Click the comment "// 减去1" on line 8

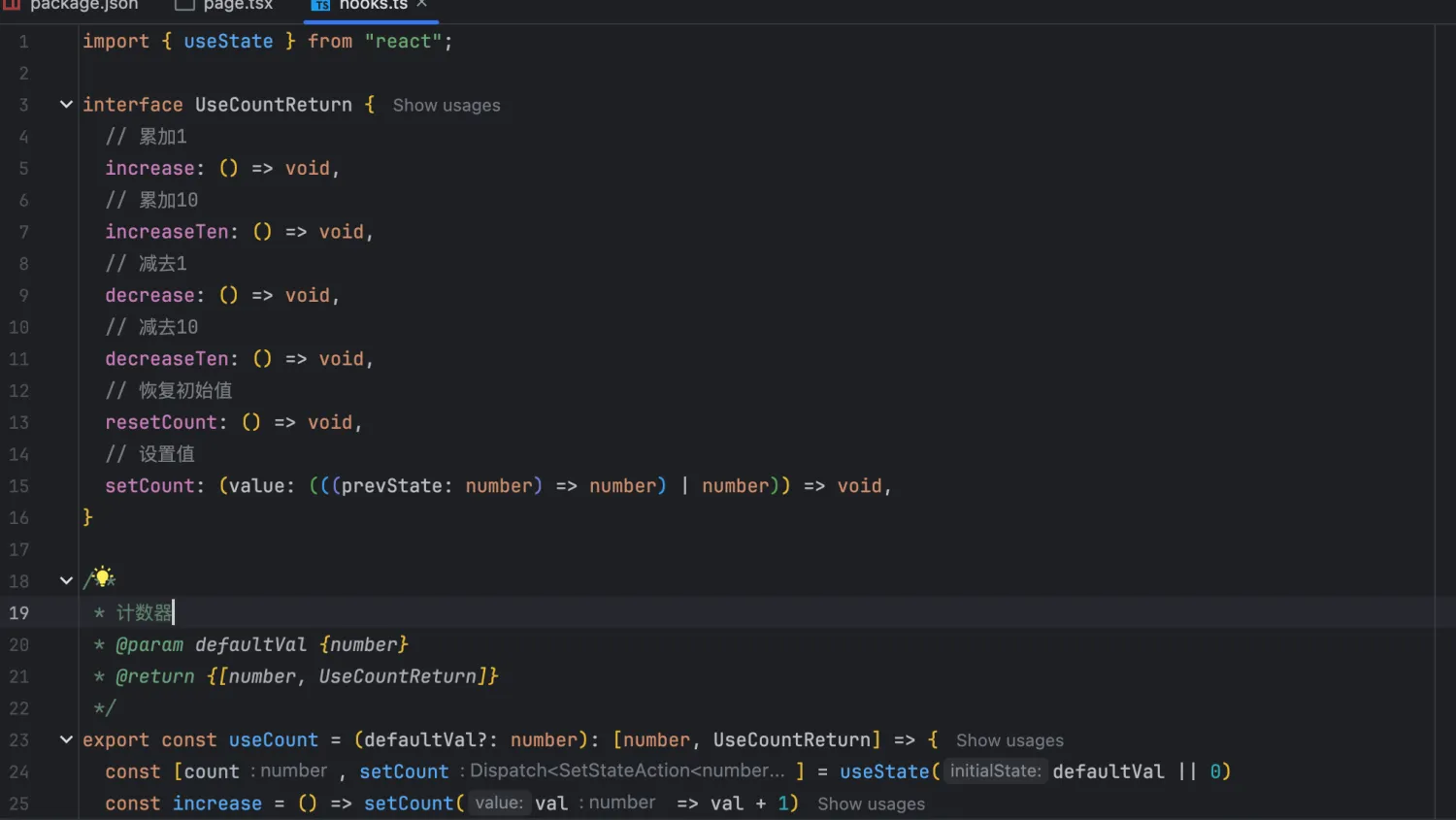(x=146, y=264)
